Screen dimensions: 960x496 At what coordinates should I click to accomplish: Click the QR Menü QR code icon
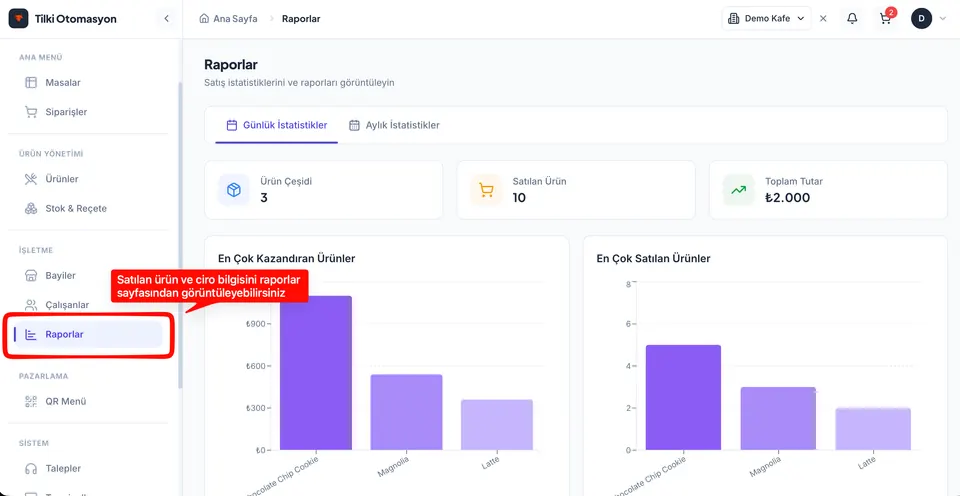click(x=31, y=402)
